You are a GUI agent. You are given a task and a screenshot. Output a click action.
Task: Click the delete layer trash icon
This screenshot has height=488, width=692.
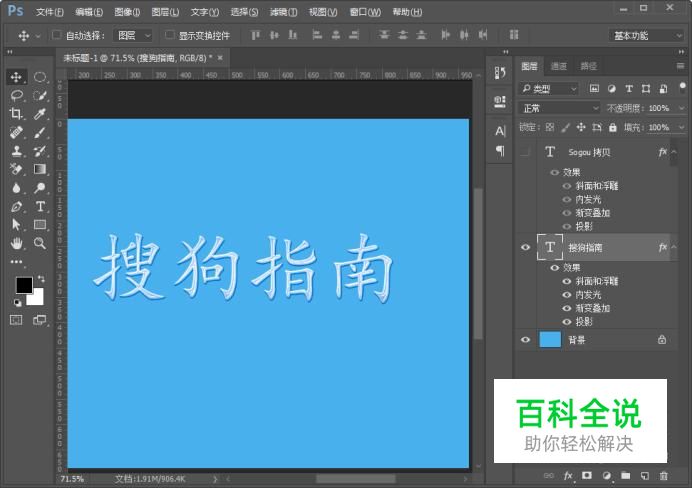point(663,476)
